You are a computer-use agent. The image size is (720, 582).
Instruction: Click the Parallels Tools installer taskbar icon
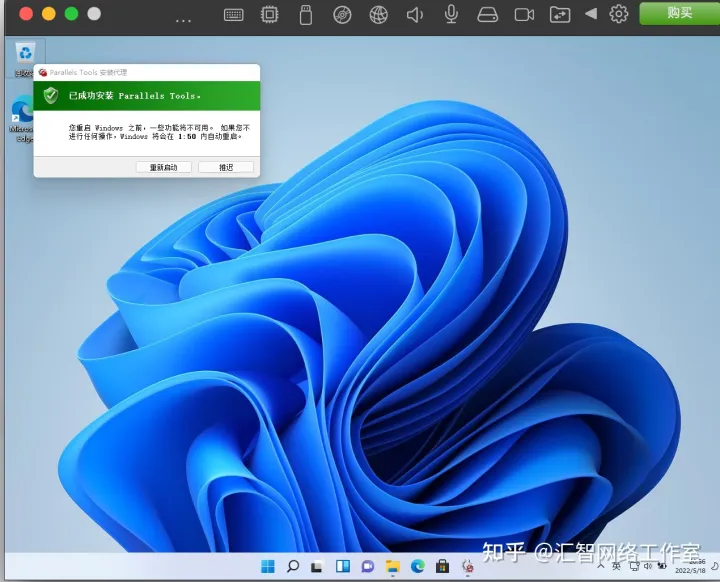[467, 566]
